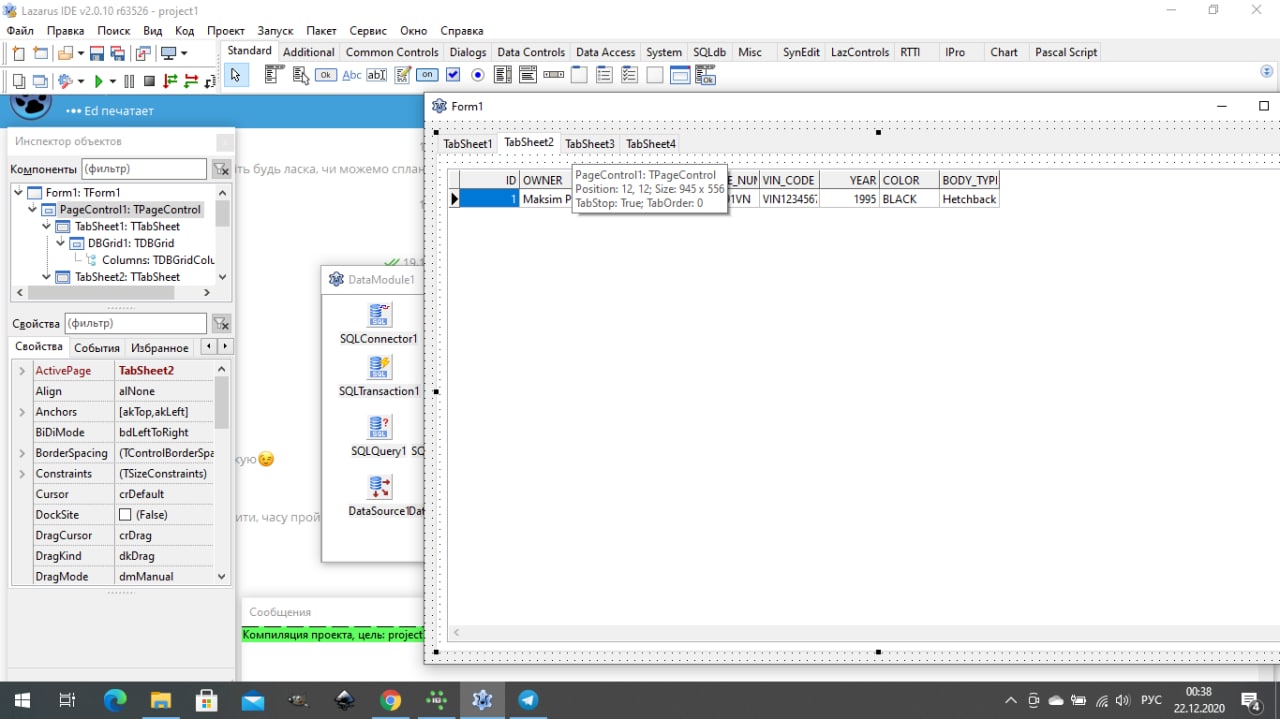This screenshot has width=1280, height=719.
Task: Click the New Unit toolbar icon
Action: pos(18,54)
